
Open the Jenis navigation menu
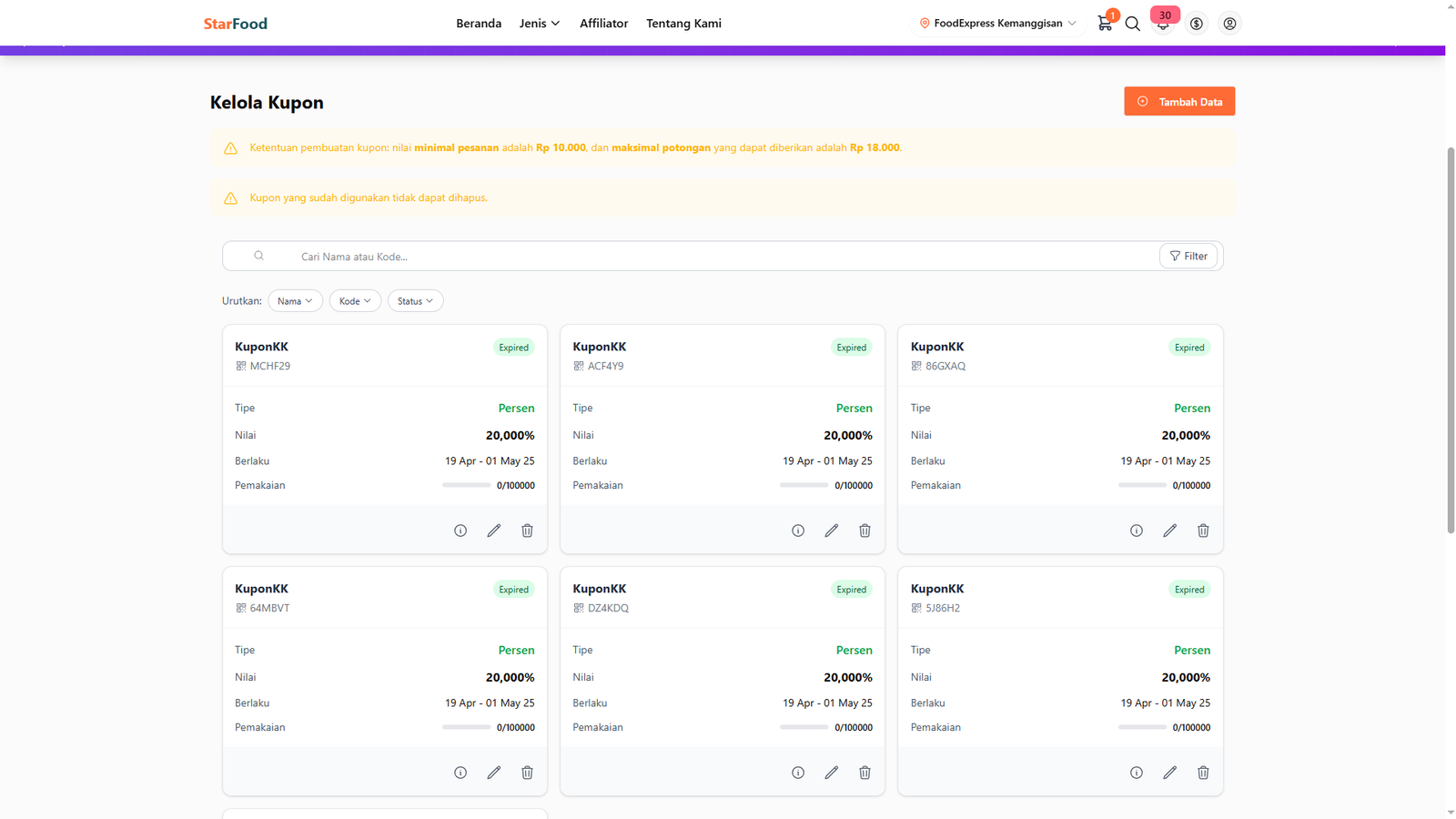[540, 24]
